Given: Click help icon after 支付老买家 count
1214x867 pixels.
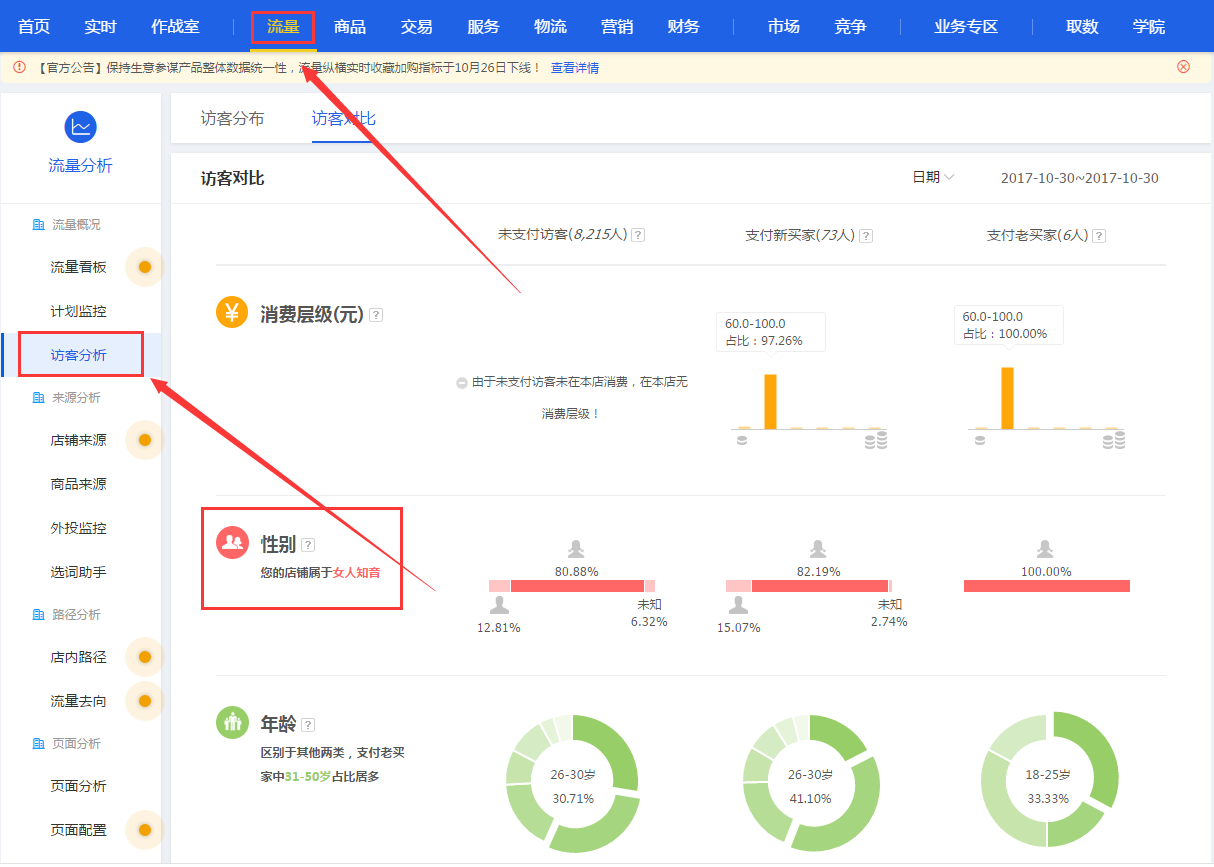Looking at the screenshot, I should pos(1099,236).
